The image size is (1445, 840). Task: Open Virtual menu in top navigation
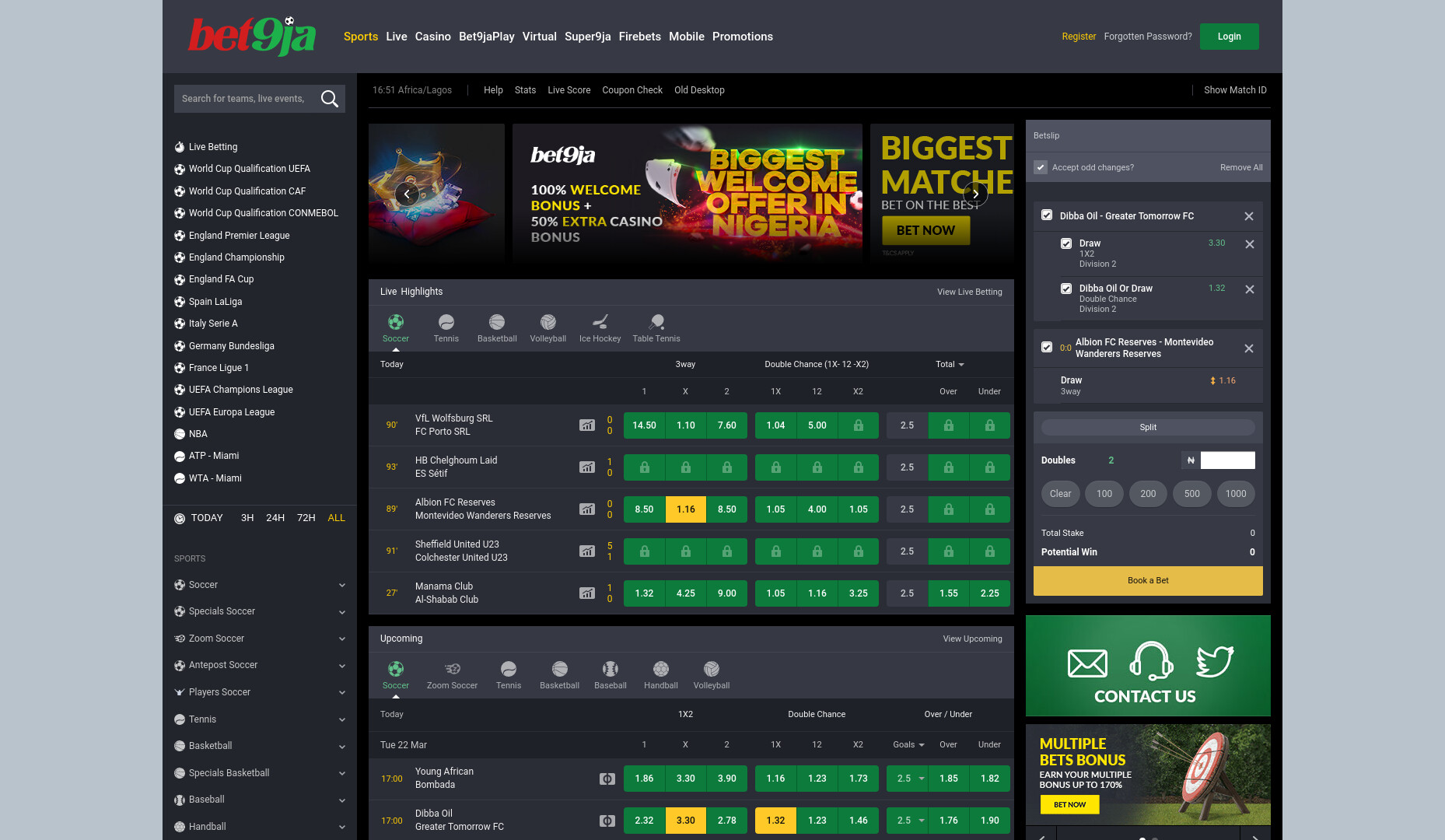[x=539, y=37]
